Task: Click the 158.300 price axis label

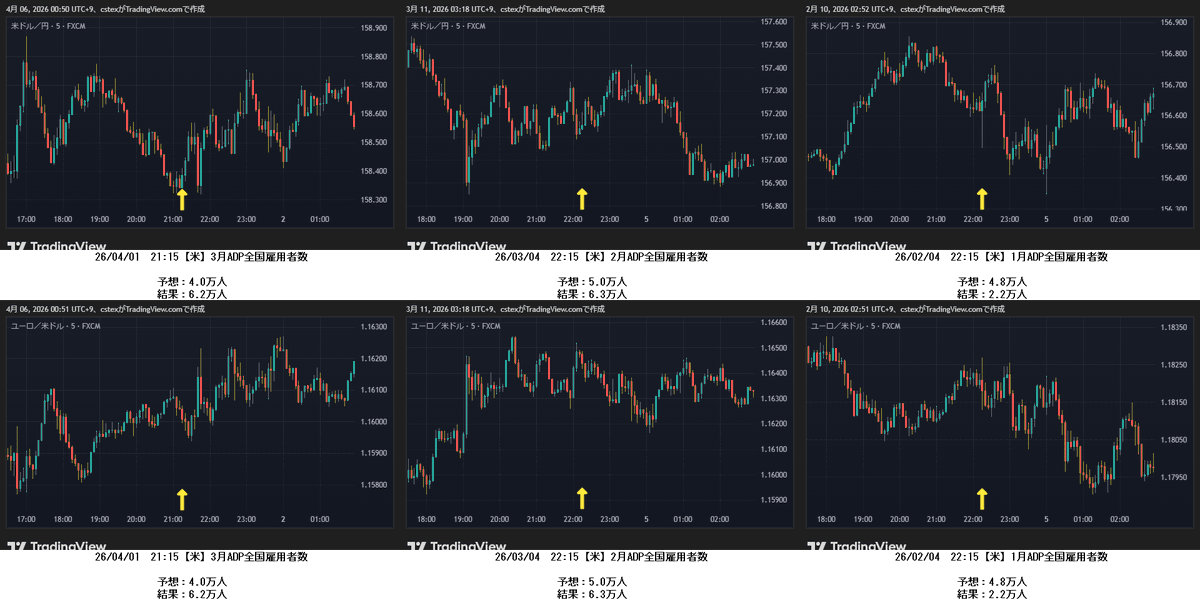Action: [x=372, y=200]
